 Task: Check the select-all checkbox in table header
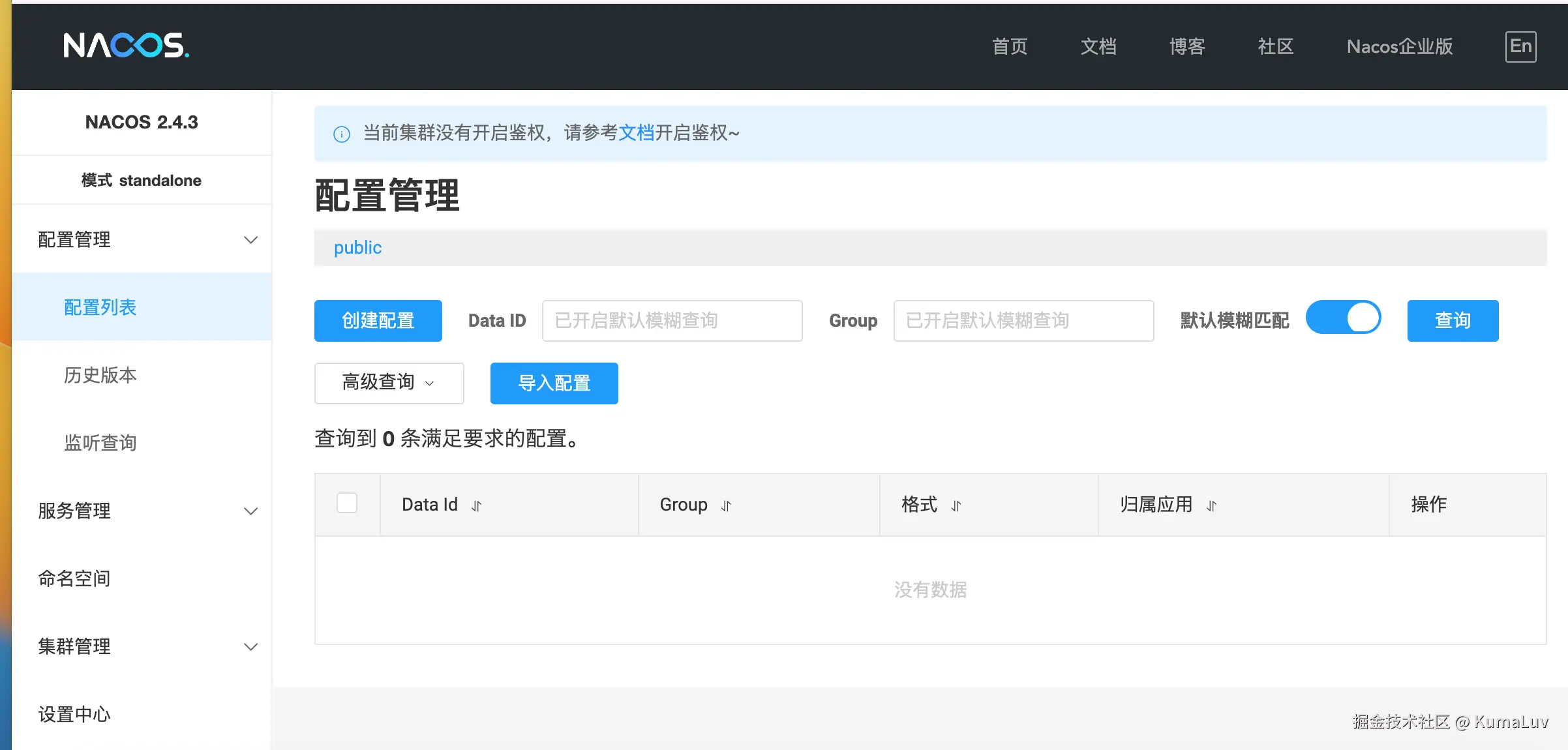coord(347,503)
